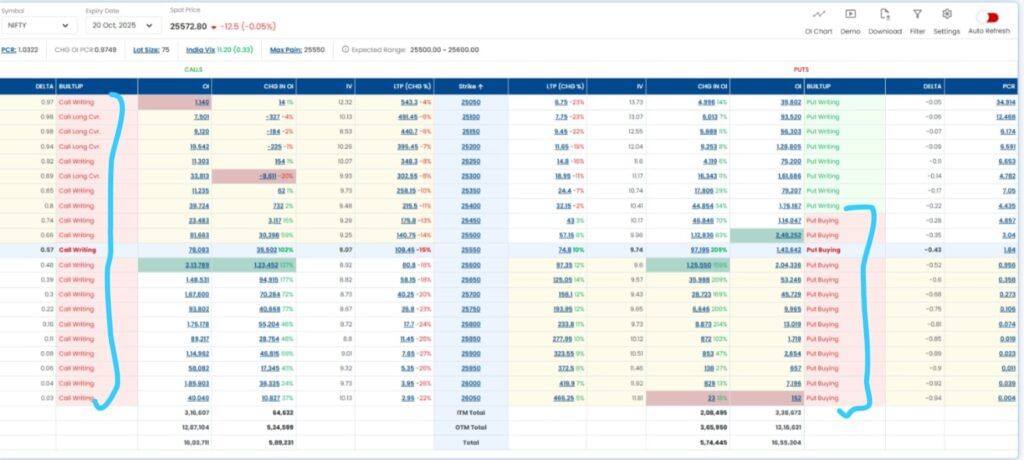This screenshot has height=460, width=1024.
Task: Open the Settings gear
Action: (946, 15)
